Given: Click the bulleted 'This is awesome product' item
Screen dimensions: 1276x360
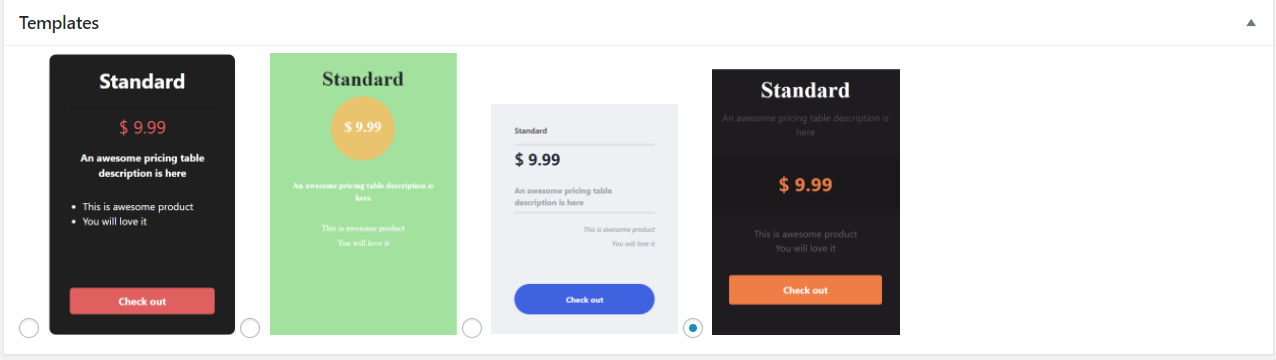Looking at the screenshot, I should click(x=138, y=207).
